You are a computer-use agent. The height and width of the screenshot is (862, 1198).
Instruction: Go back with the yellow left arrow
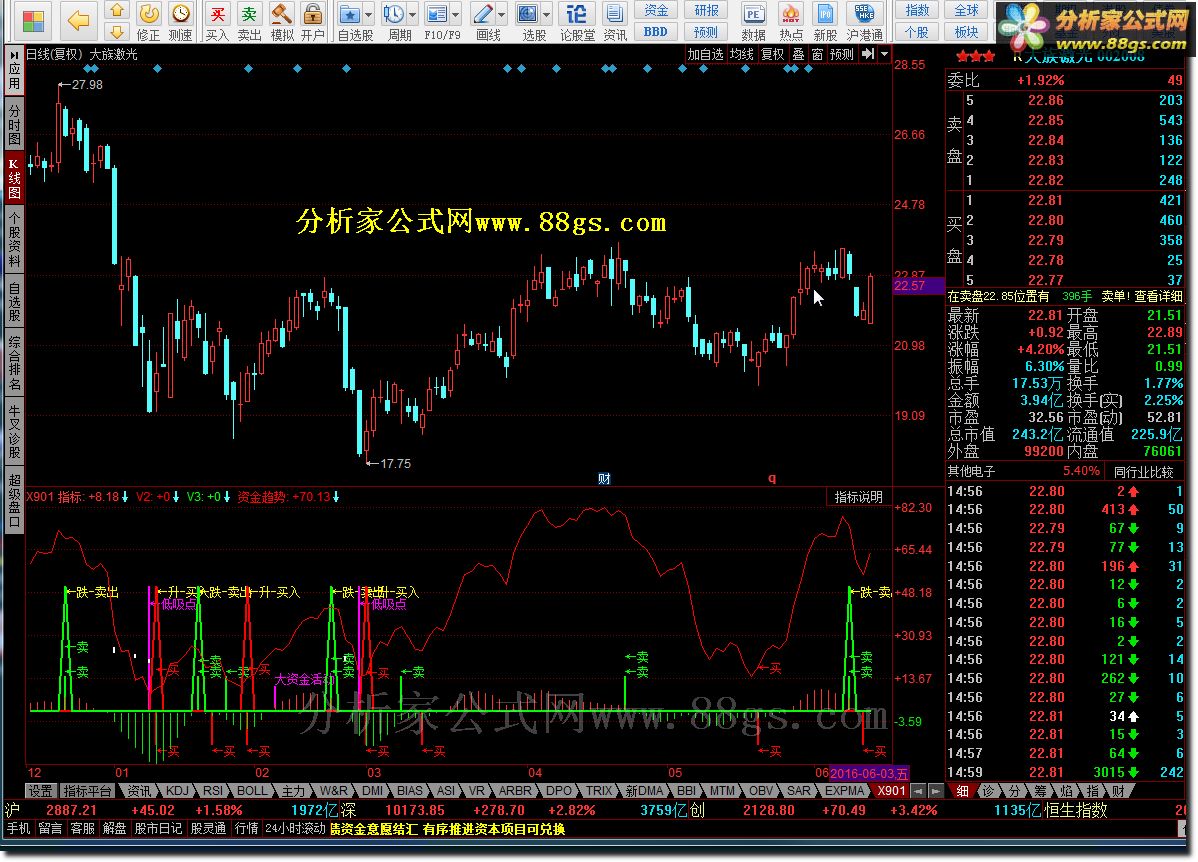pyautogui.click(x=79, y=21)
